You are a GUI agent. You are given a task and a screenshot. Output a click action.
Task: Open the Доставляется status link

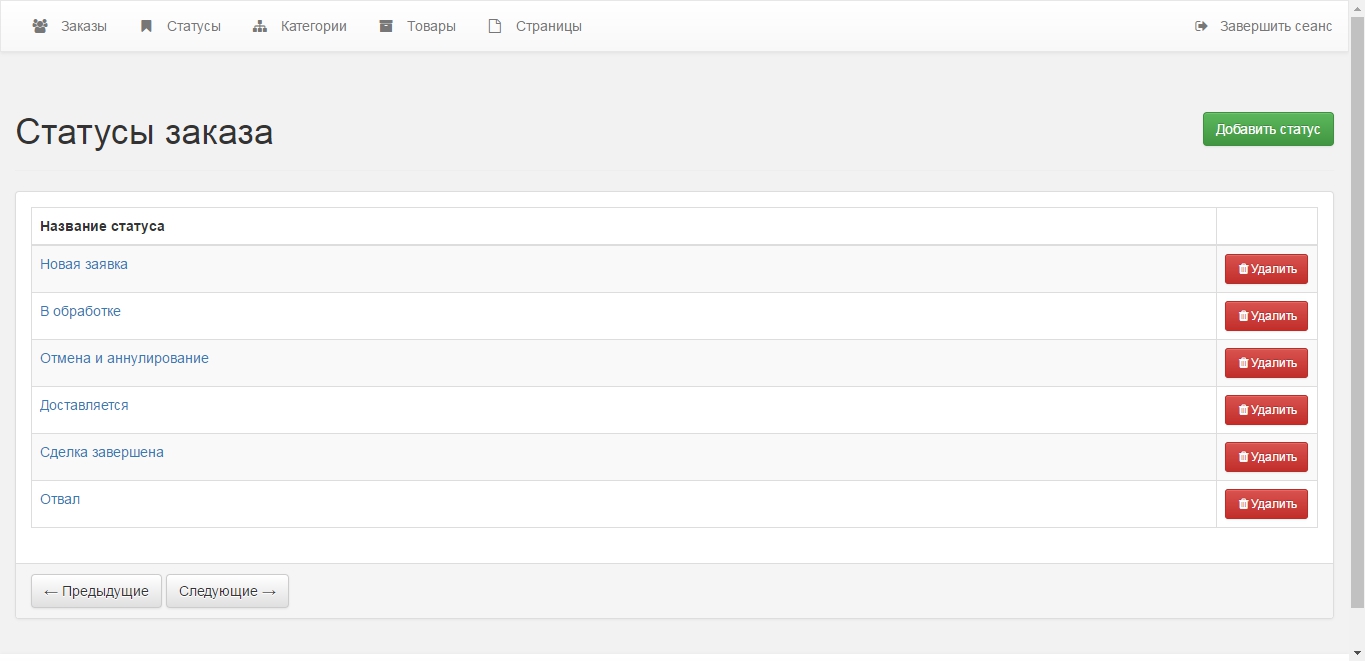(x=84, y=405)
